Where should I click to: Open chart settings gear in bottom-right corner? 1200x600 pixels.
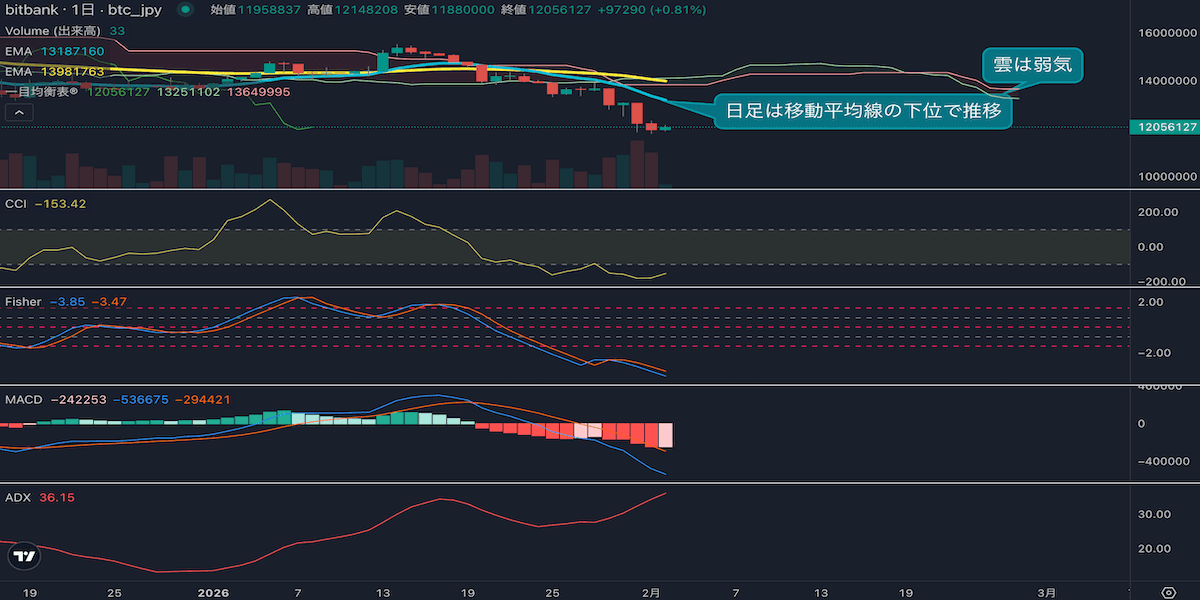[1167, 592]
